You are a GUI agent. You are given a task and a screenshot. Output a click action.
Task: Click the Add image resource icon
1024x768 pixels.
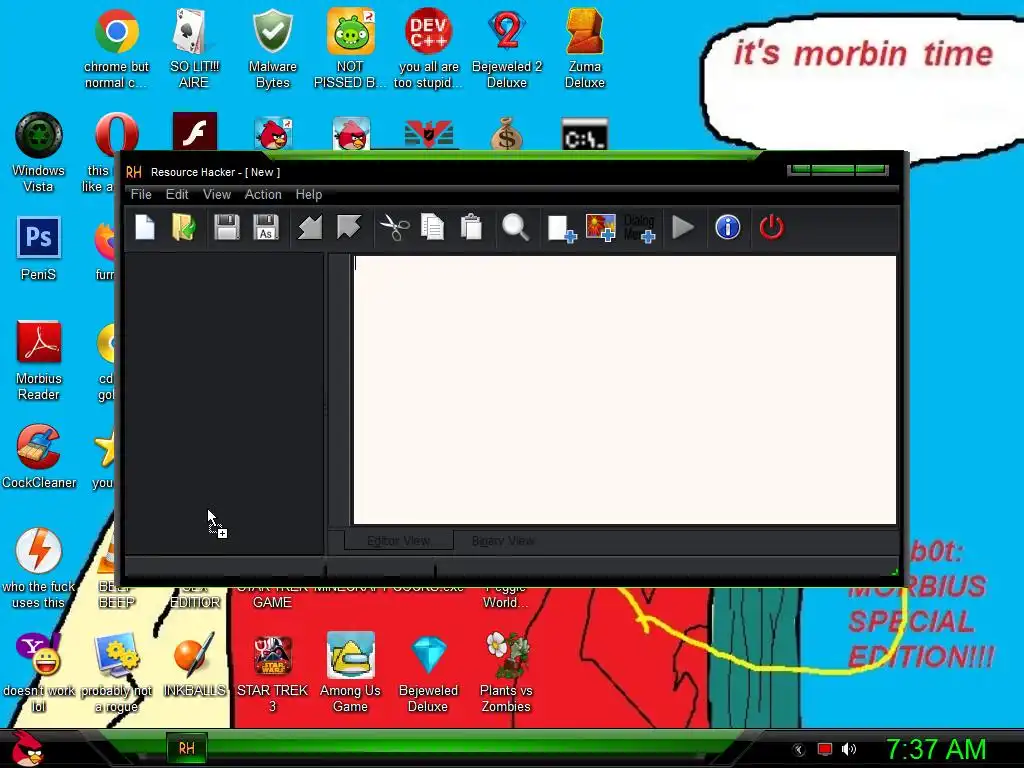(x=600, y=228)
